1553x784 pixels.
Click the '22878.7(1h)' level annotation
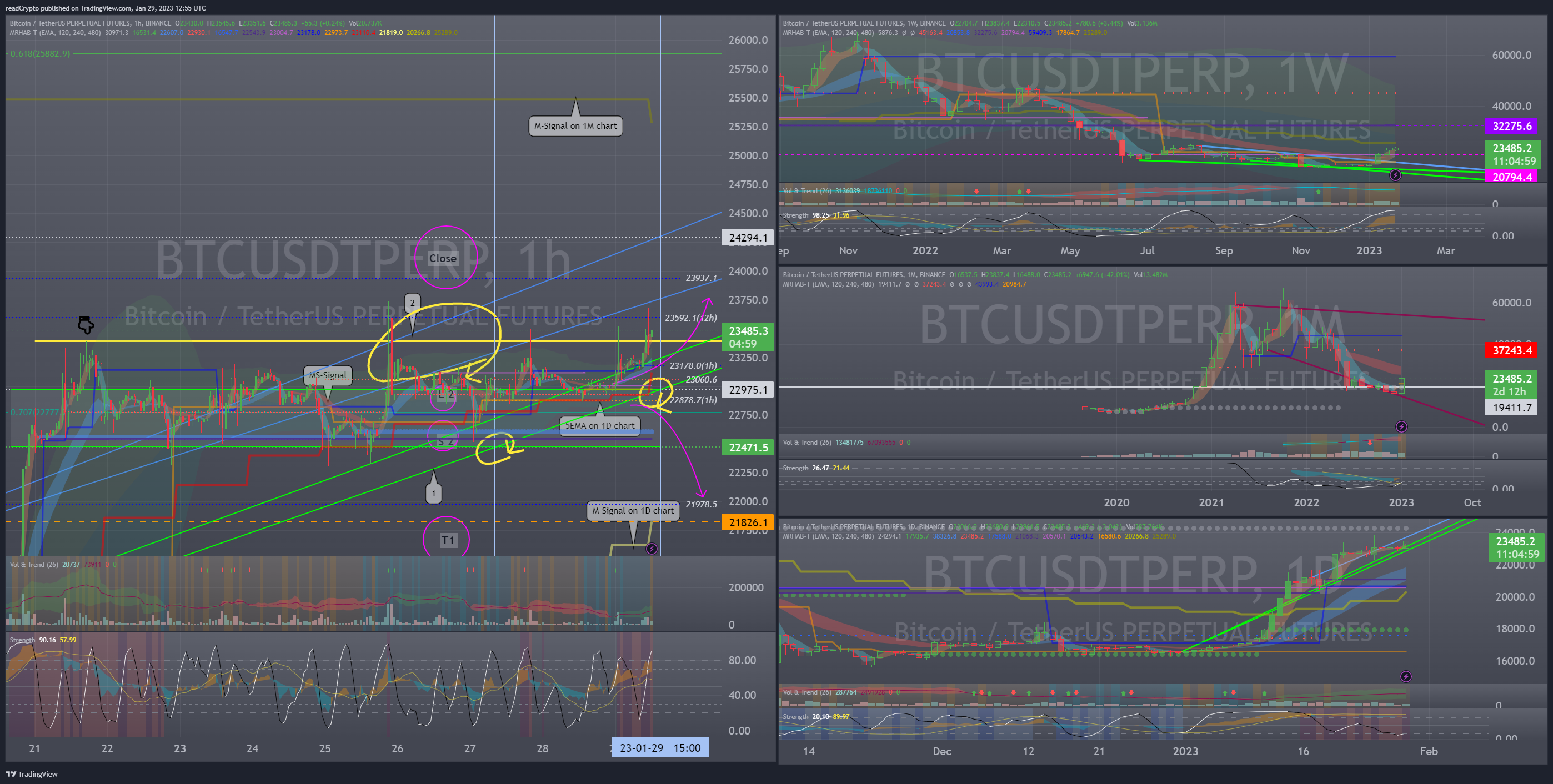click(693, 400)
